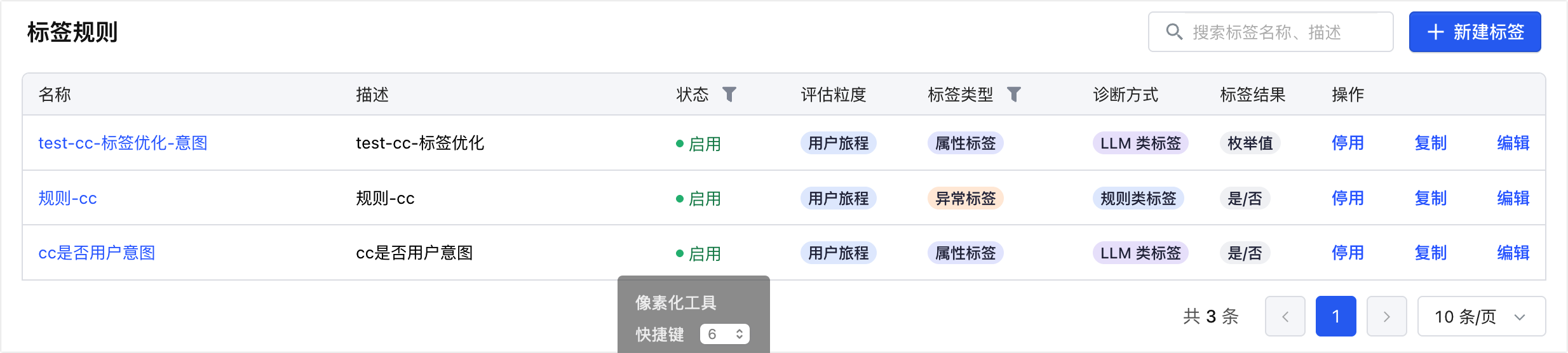Disable the 规则-cc rule via 停用

(1348, 198)
